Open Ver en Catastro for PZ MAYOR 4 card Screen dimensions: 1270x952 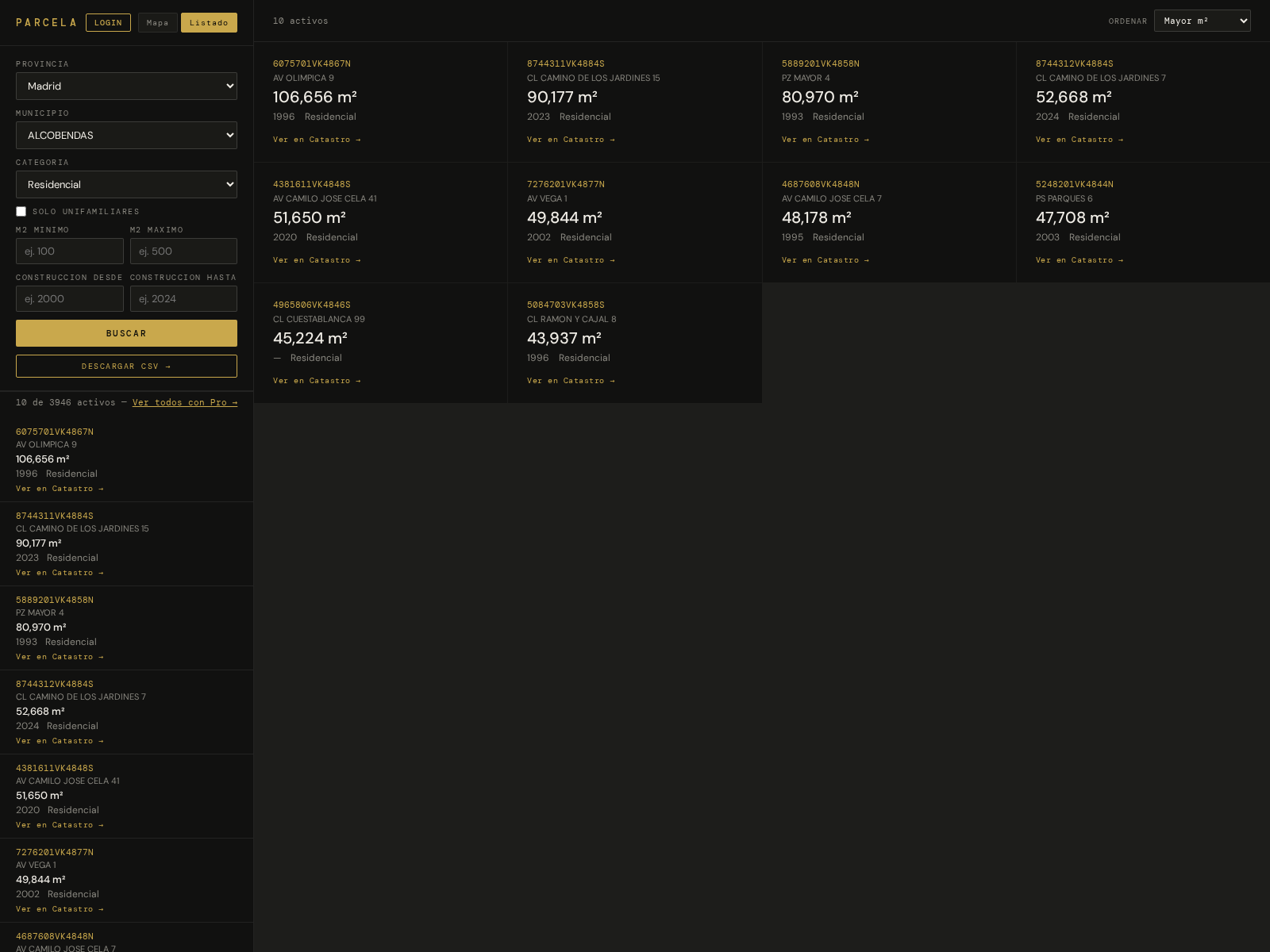click(x=825, y=140)
